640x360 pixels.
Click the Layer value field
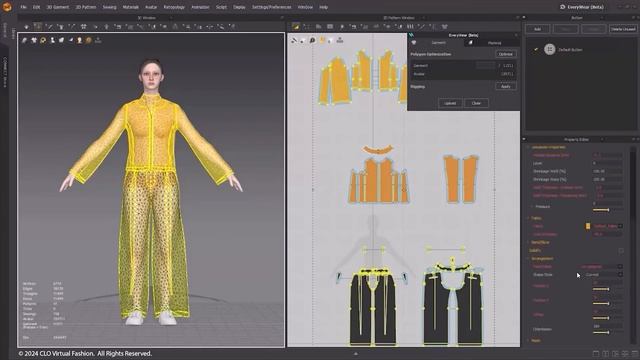coord(607,163)
